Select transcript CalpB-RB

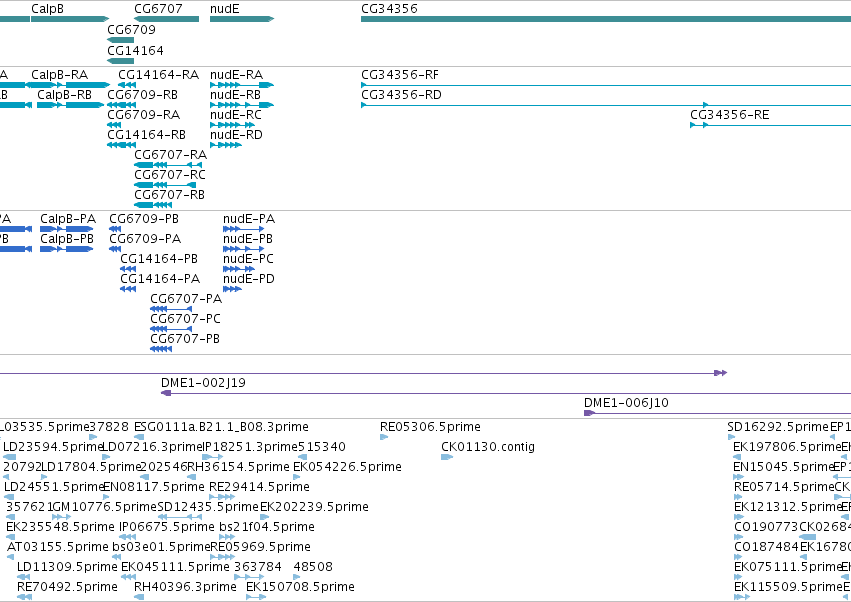[65, 94]
